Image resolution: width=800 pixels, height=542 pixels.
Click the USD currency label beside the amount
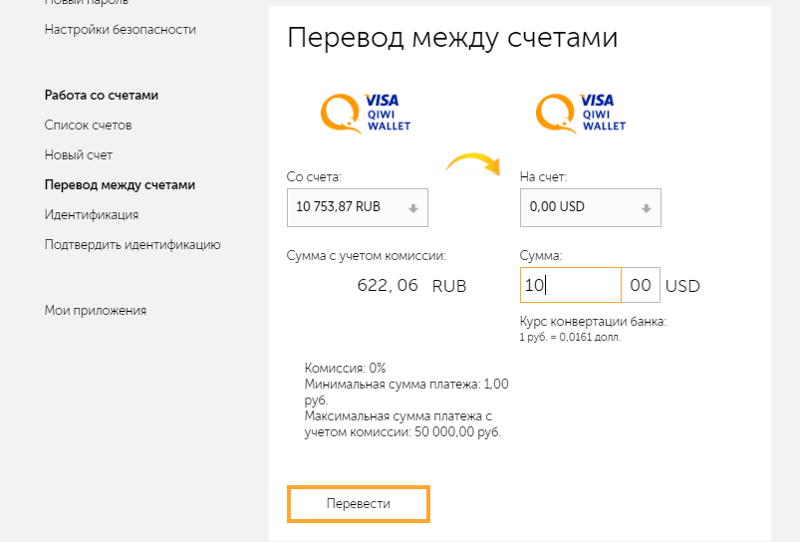(x=683, y=286)
